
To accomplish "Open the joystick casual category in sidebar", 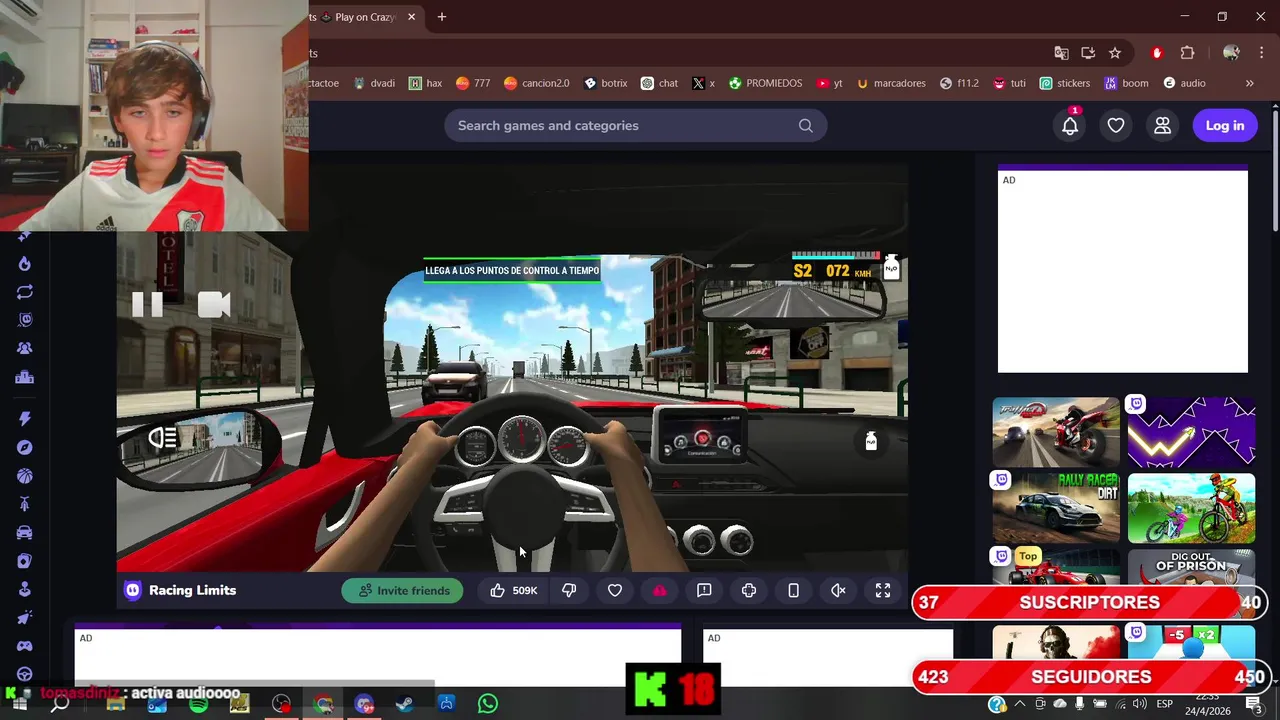I will click(x=25, y=590).
